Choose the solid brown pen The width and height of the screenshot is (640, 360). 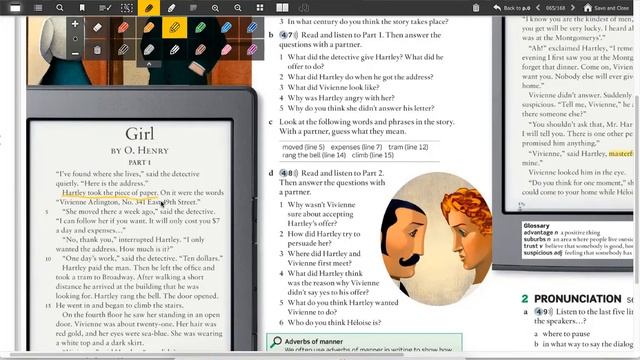(x=200, y=50)
